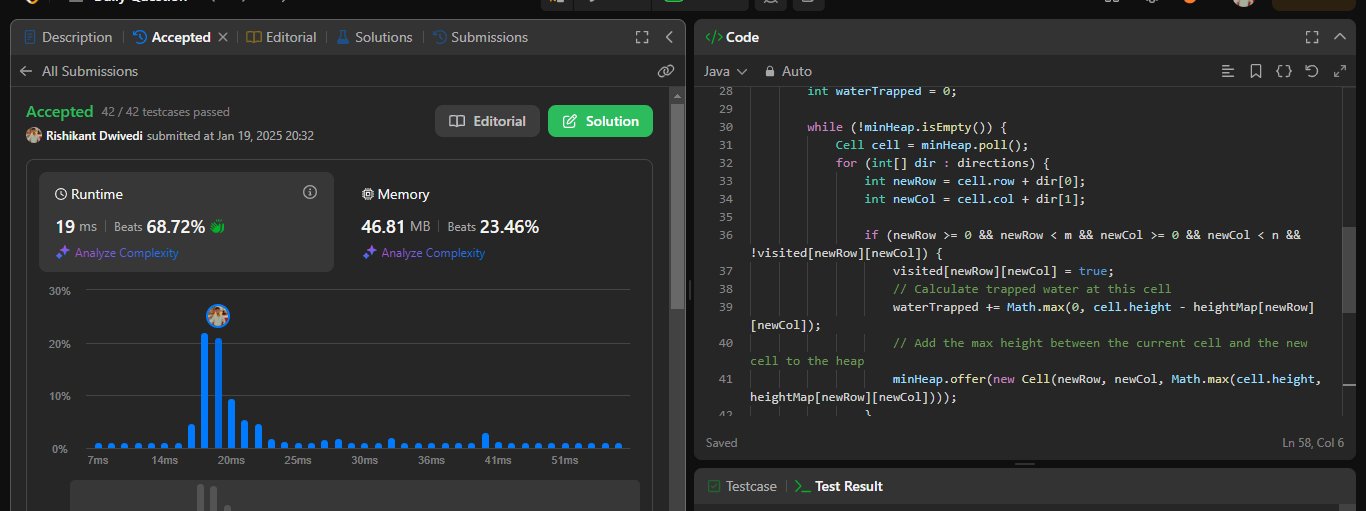Toggle the Auto lock setting
Image resolution: width=1366 pixels, height=511 pixels.
[788, 71]
